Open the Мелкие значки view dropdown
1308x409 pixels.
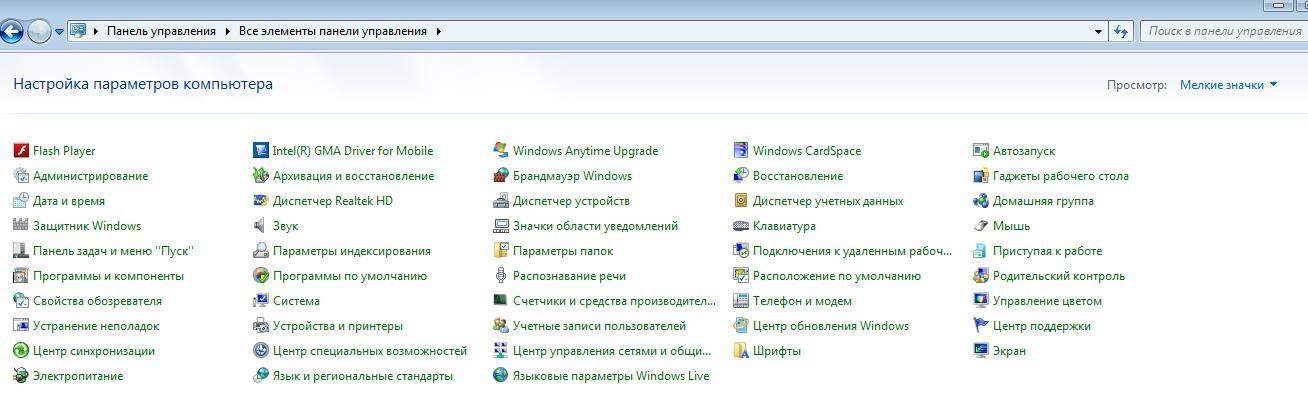click(x=1228, y=85)
